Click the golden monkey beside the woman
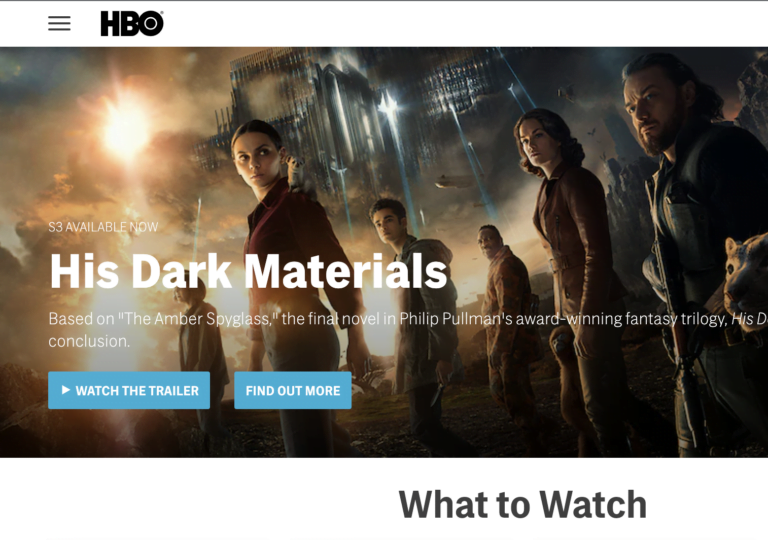Viewport: 768px width, 540px height. coord(563,372)
